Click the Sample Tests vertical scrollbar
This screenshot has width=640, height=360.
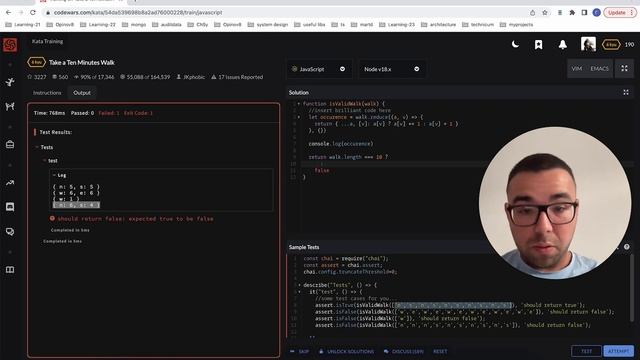pyautogui.click(x=631, y=288)
